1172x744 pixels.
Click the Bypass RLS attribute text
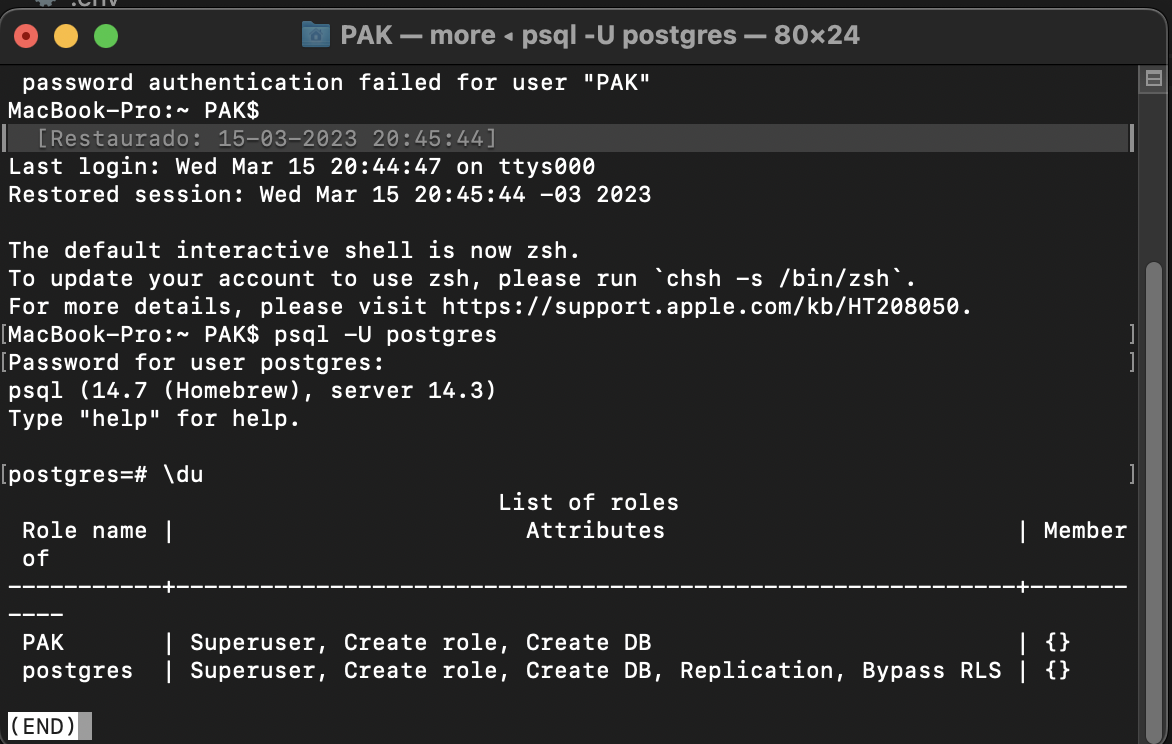[930, 670]
